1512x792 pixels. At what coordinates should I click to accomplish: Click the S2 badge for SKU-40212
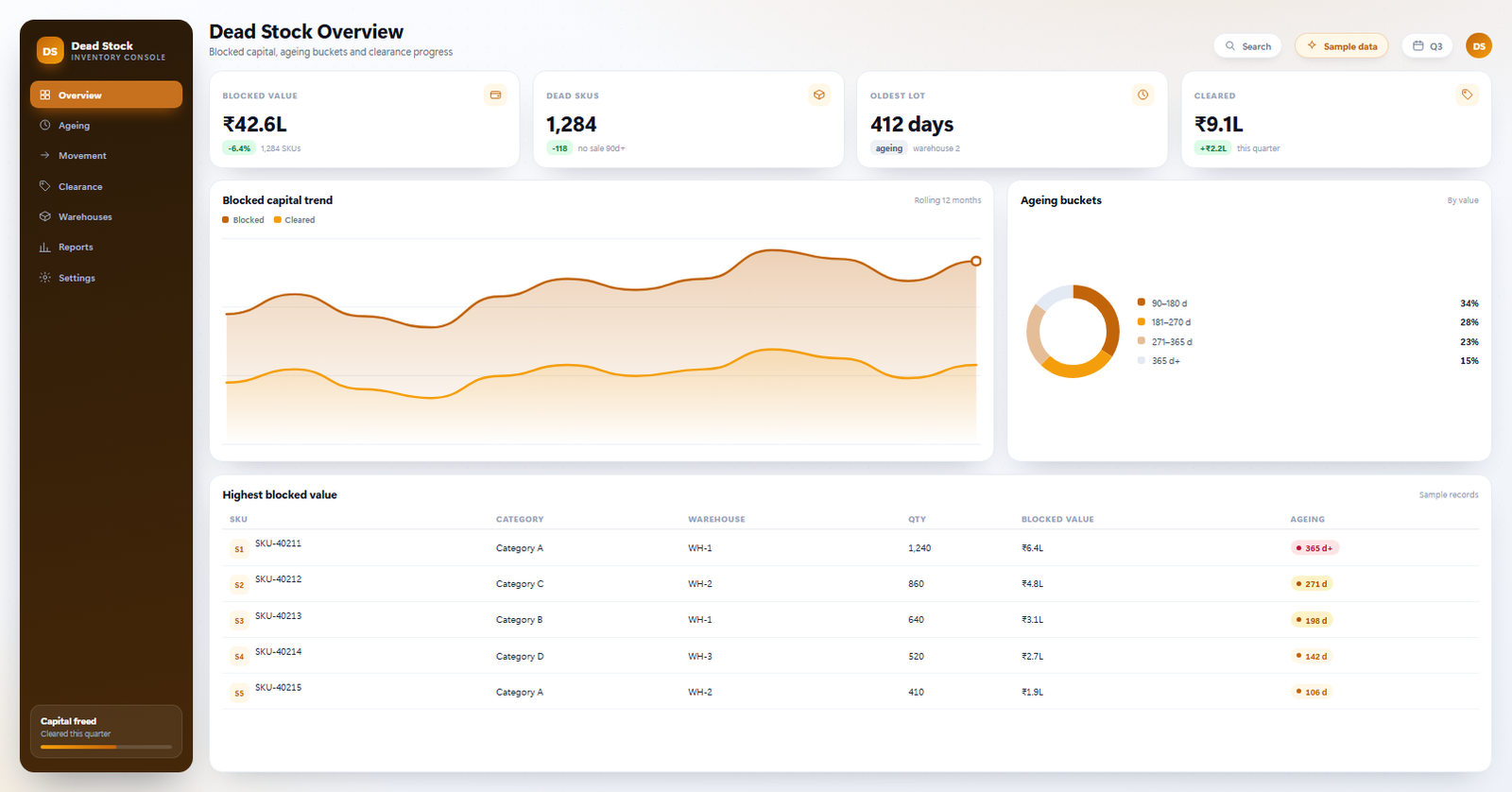pos(239,584)
